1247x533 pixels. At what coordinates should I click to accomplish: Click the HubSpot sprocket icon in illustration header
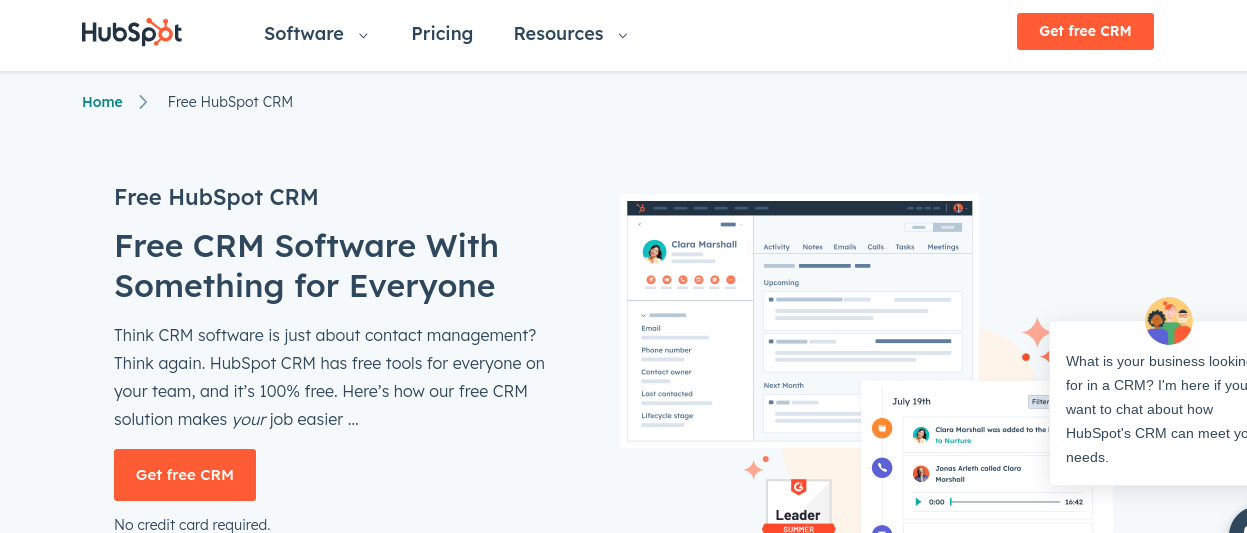pyautogui.click(x=641, y=208)
